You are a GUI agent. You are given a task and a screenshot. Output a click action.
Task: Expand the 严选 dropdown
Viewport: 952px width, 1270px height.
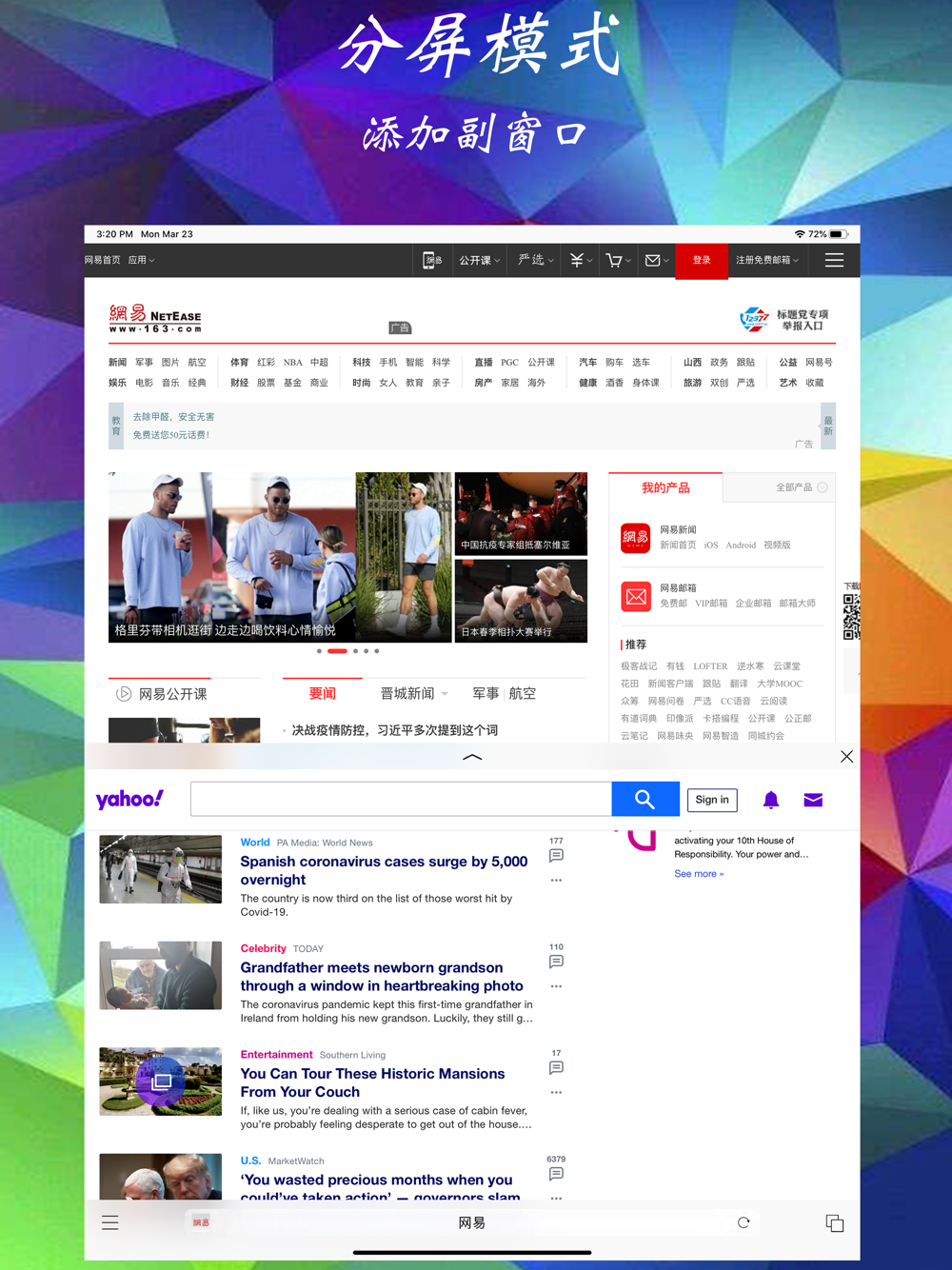536,260
